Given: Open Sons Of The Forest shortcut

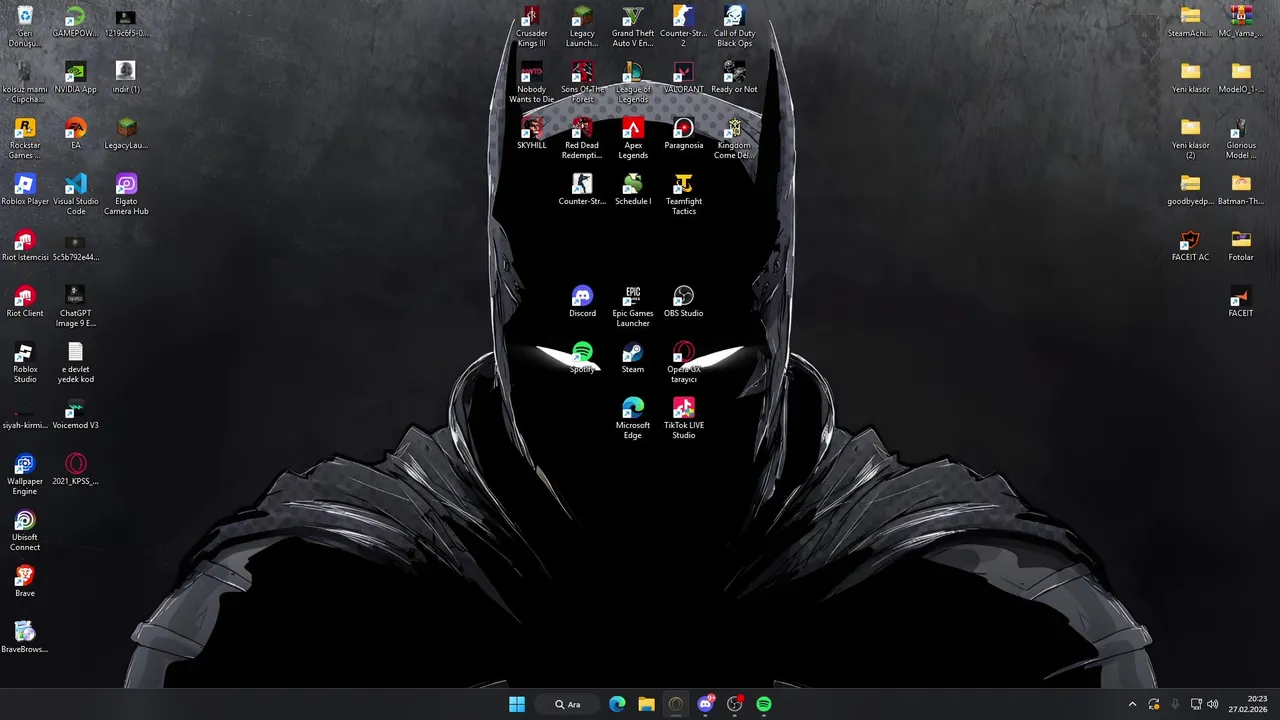Looking at the screenshot, I should [582, 83].
